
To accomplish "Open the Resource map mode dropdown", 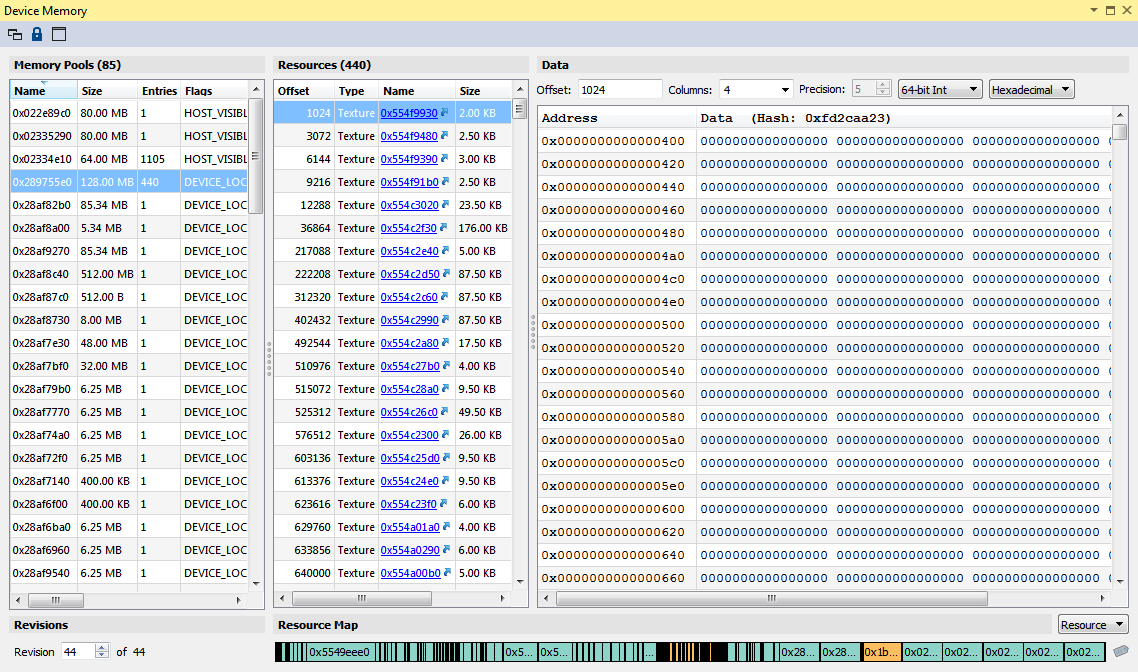I will click(1092, 624).
